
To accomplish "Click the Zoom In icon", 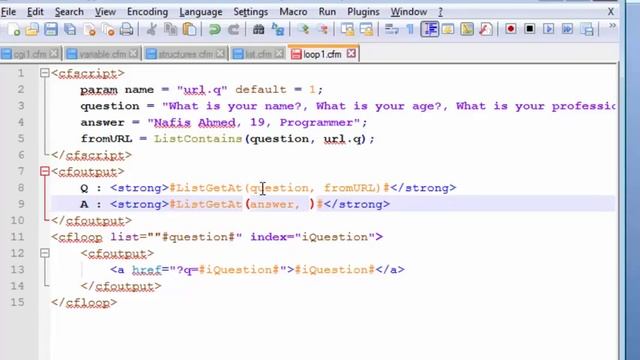I will coord(303,29).
